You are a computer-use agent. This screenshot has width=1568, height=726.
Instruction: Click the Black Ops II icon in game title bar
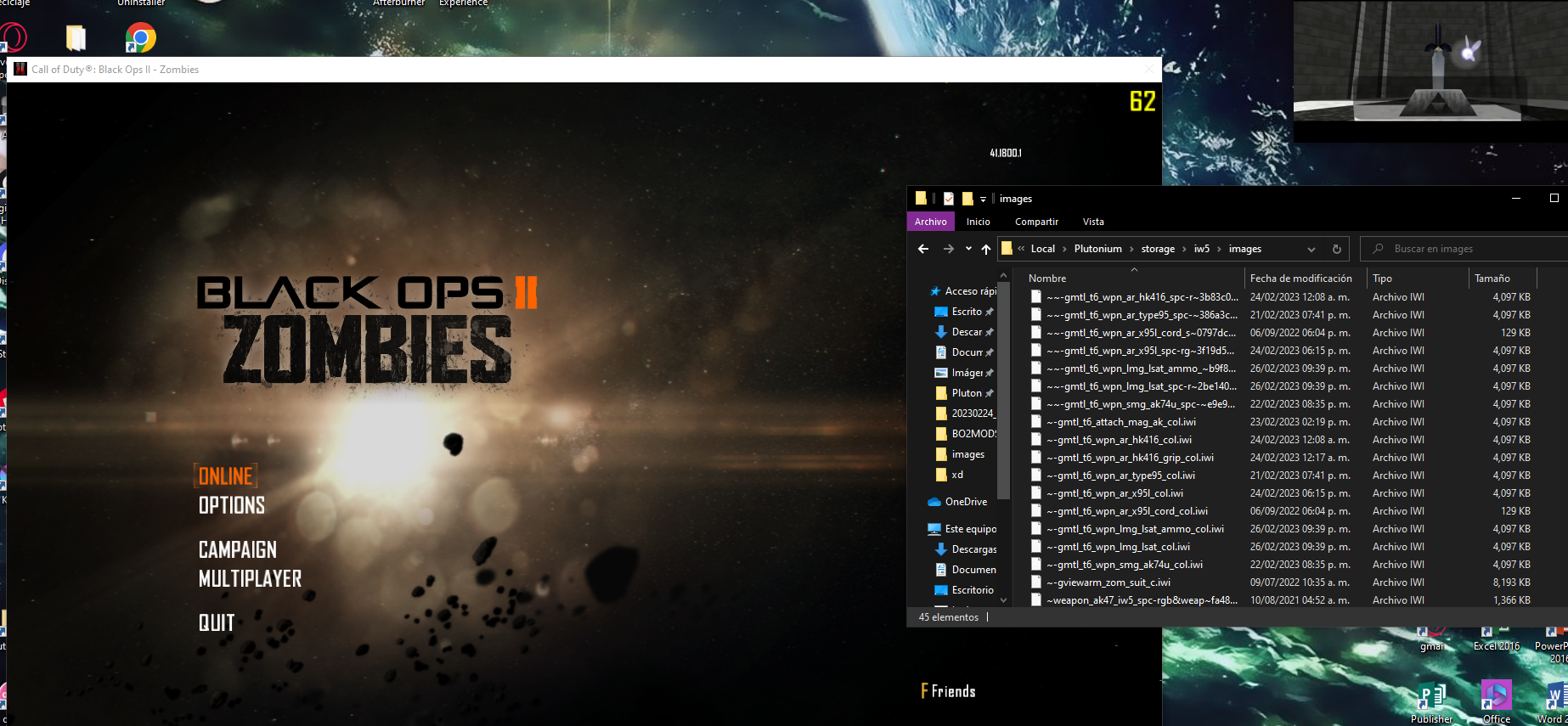click(20, 70)
